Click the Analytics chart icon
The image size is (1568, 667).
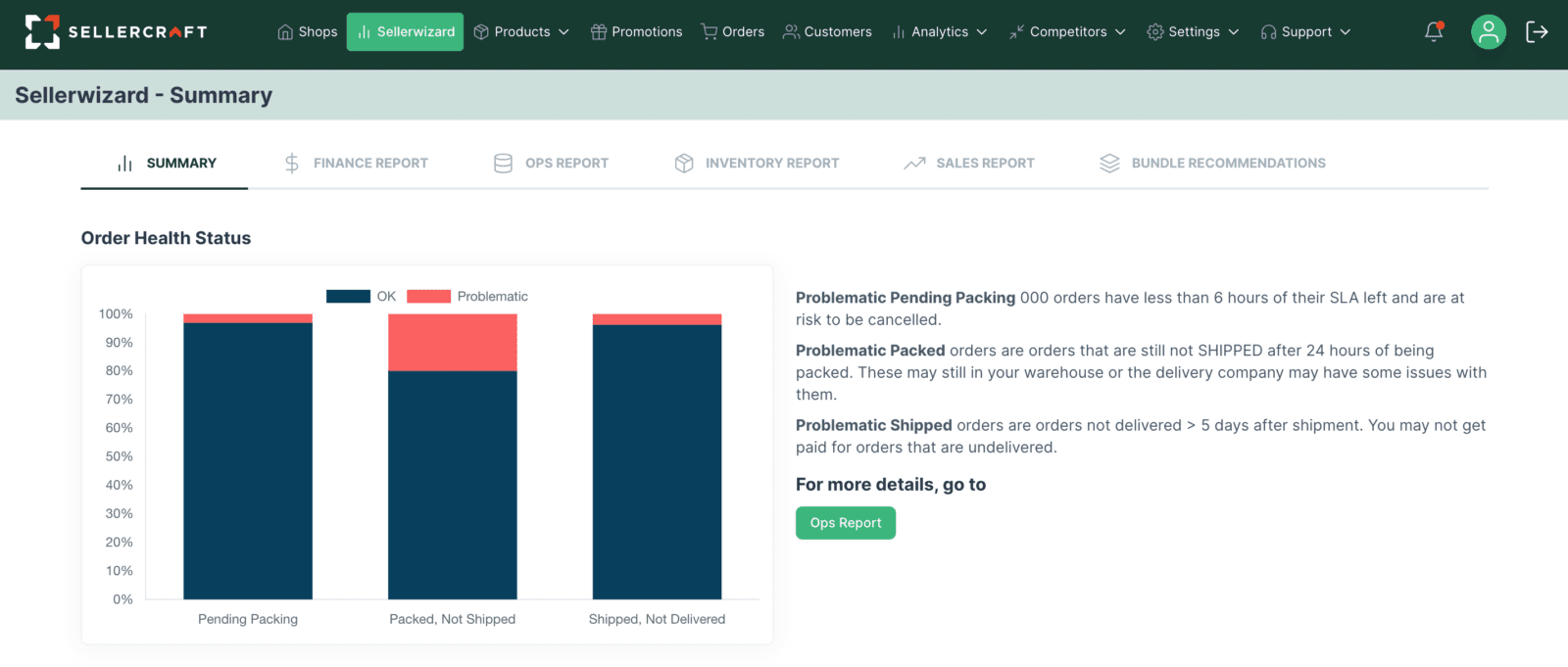click(899, 32)
